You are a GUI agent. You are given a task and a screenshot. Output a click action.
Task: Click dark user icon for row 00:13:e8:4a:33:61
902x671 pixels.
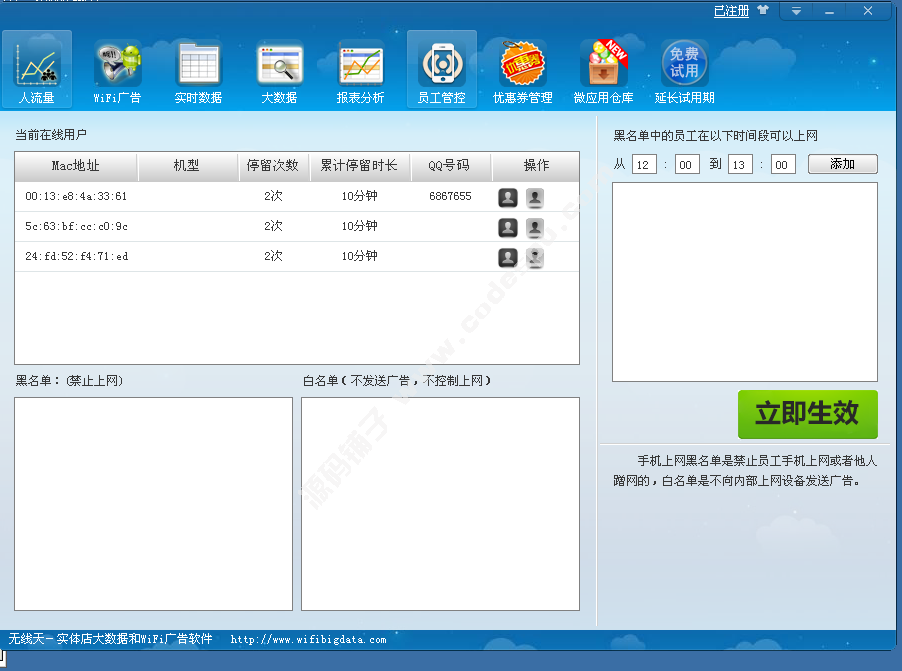[507, 198]
